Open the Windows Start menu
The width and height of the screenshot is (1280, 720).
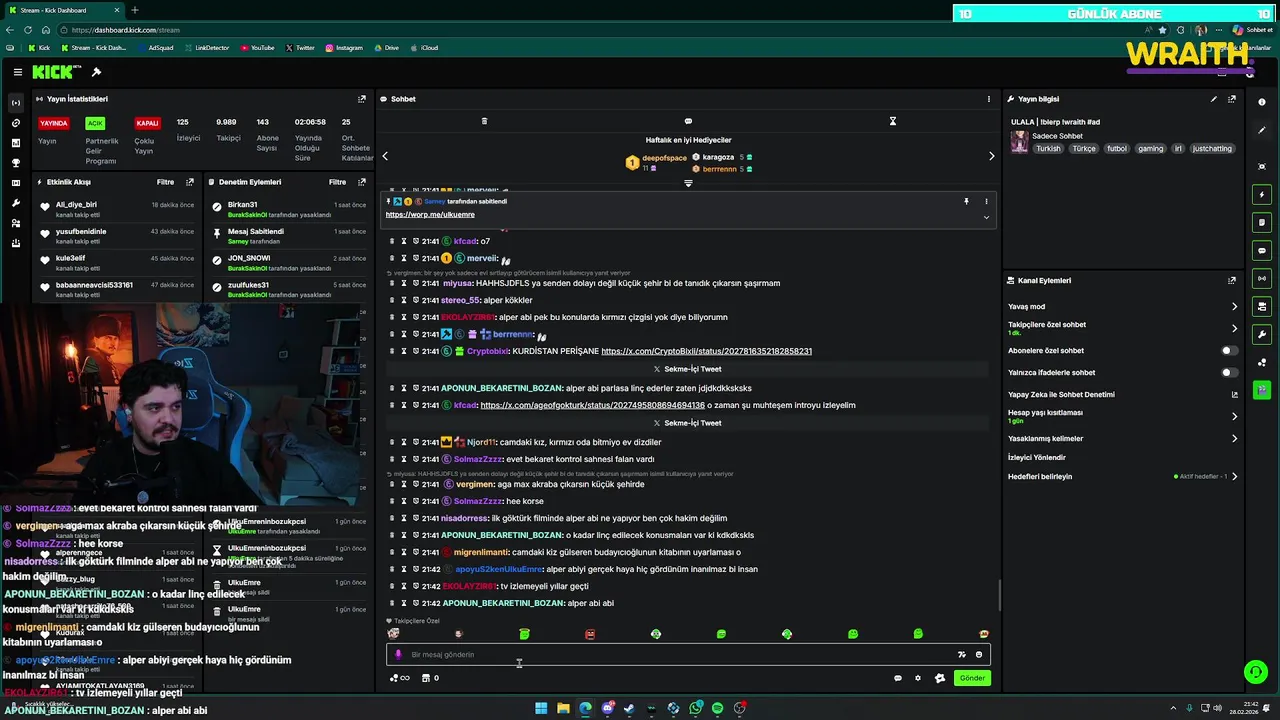[x=541, y=708]
